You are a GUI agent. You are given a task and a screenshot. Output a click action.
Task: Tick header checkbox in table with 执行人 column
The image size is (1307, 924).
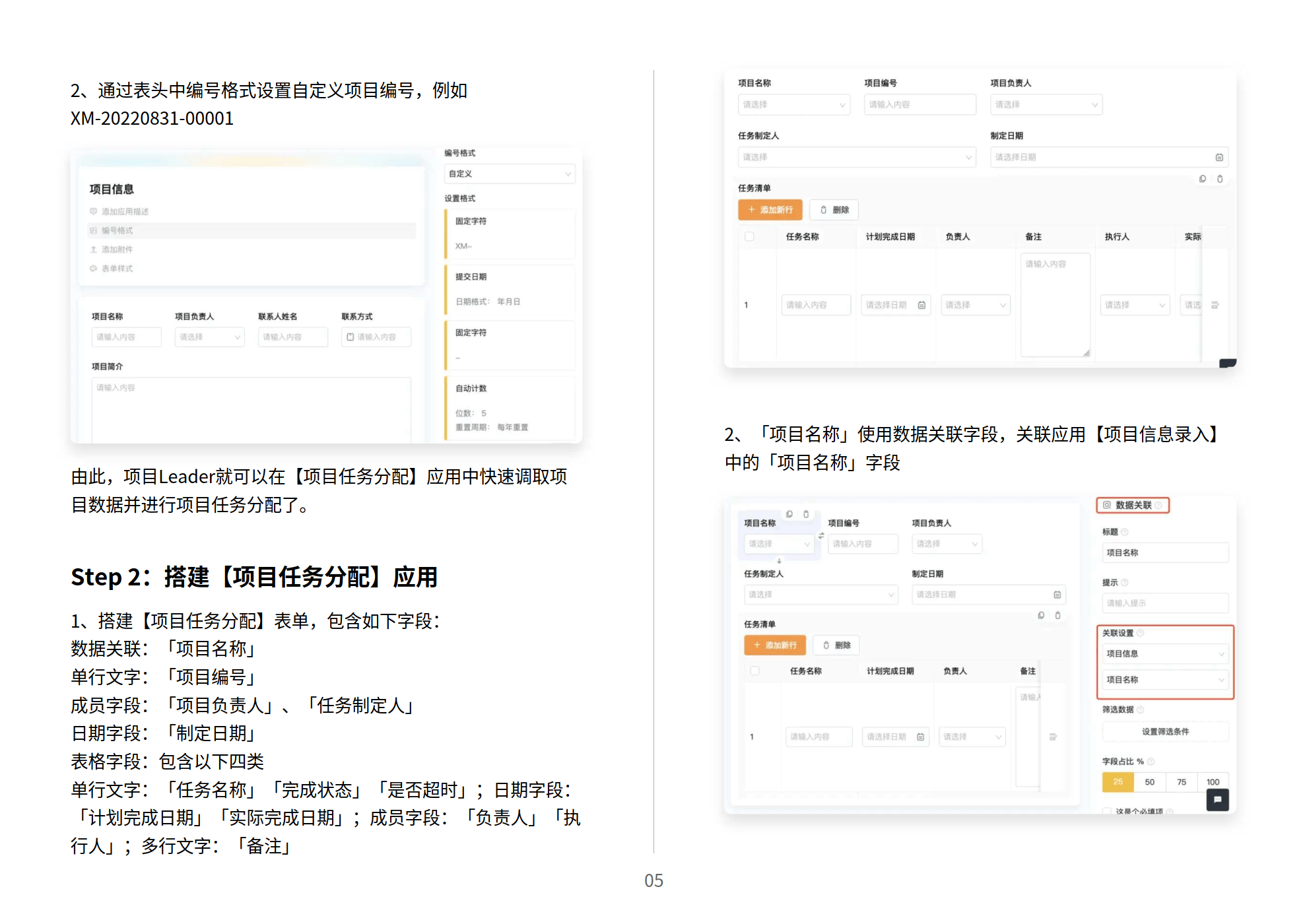(x=749, y=236)
